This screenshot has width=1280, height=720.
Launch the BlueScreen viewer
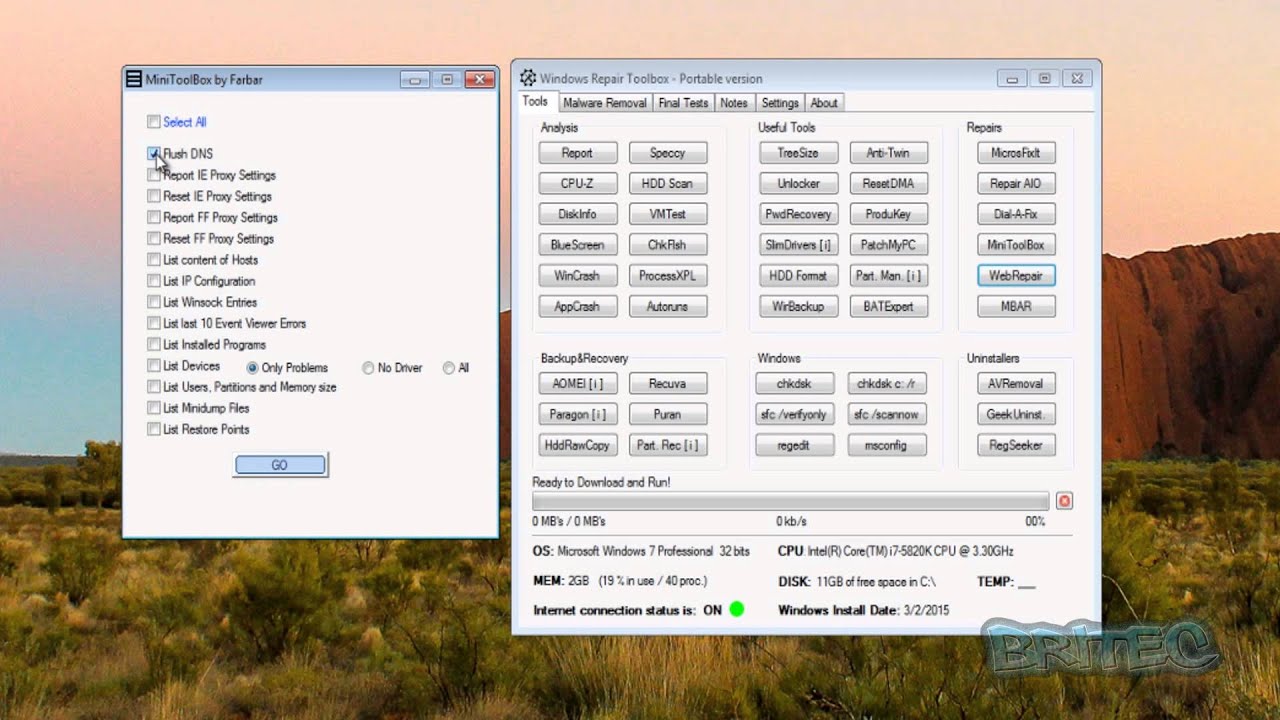click(577, 245)
